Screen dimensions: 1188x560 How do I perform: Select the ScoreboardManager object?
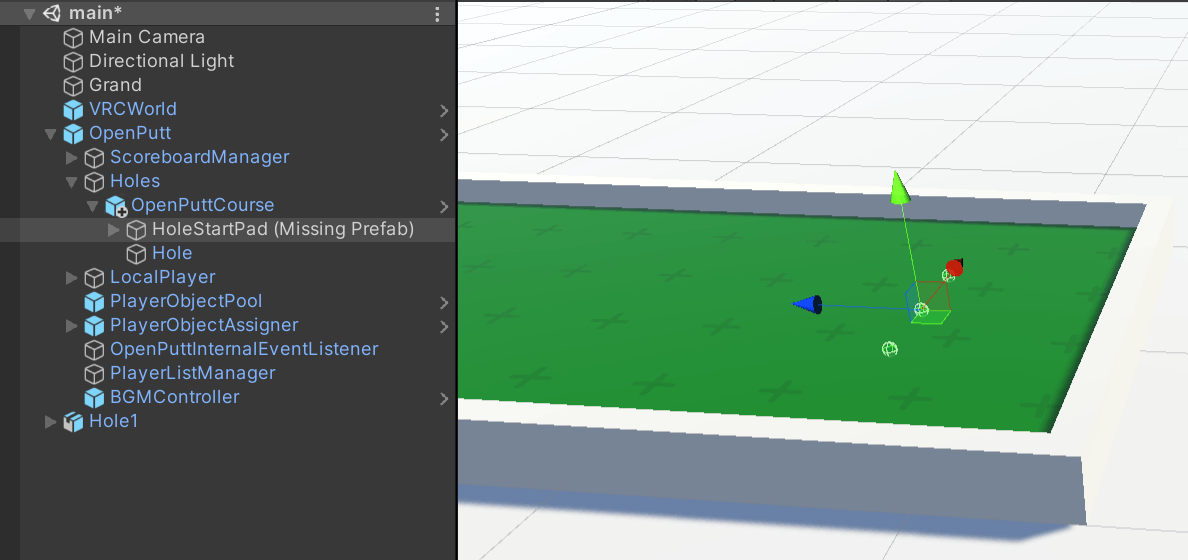(200, 158)
